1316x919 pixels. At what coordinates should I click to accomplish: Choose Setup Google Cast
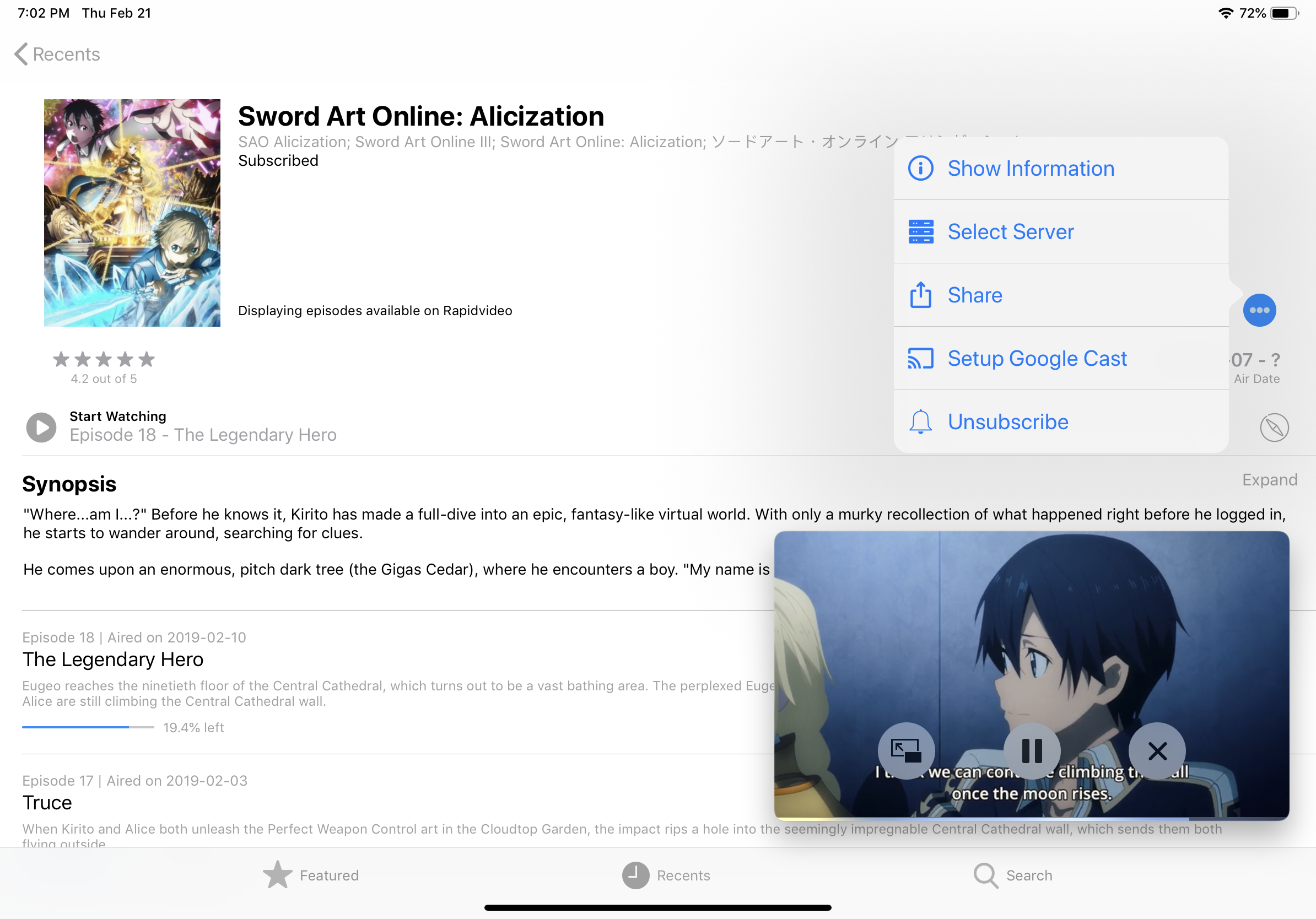(x=1036, y=359)
